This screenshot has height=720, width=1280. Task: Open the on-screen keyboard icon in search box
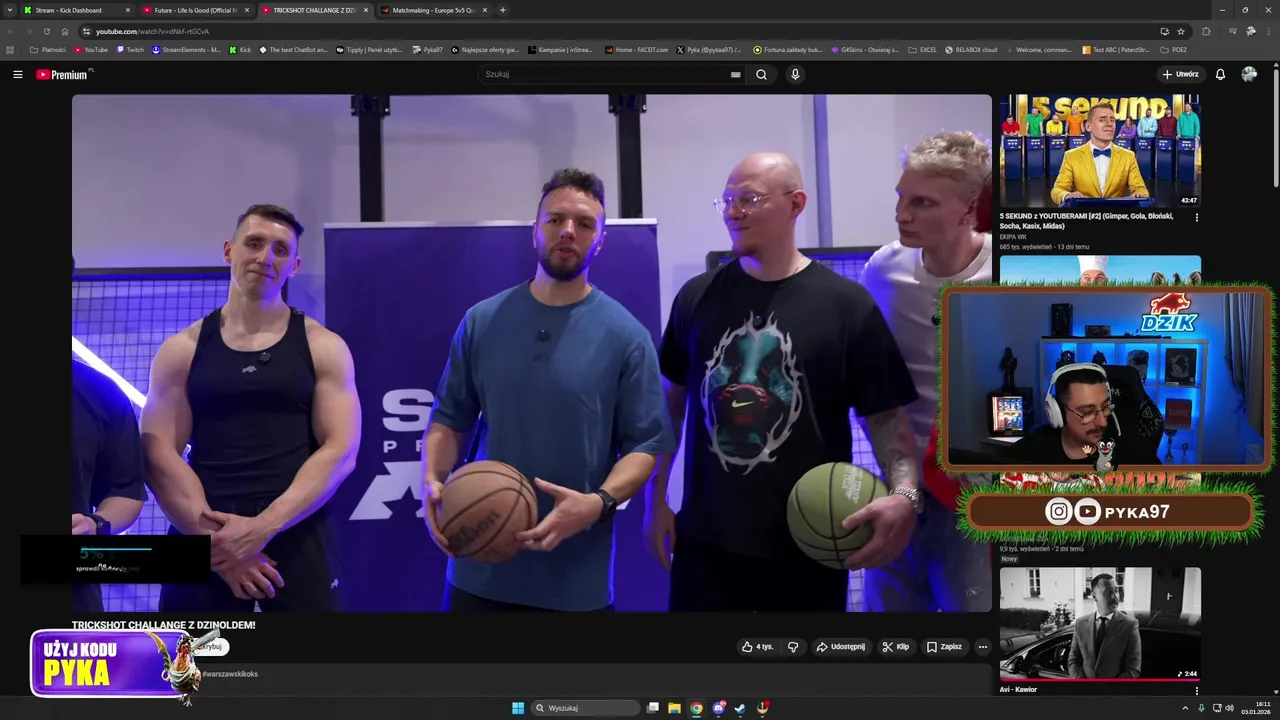tap(735, 74)
